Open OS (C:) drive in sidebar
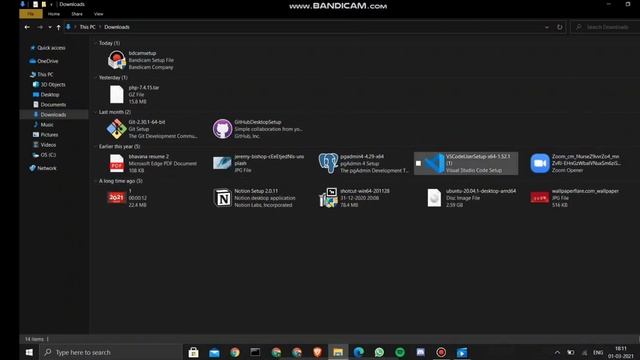This screenshot has height=360, width=640. coord(44,155)
